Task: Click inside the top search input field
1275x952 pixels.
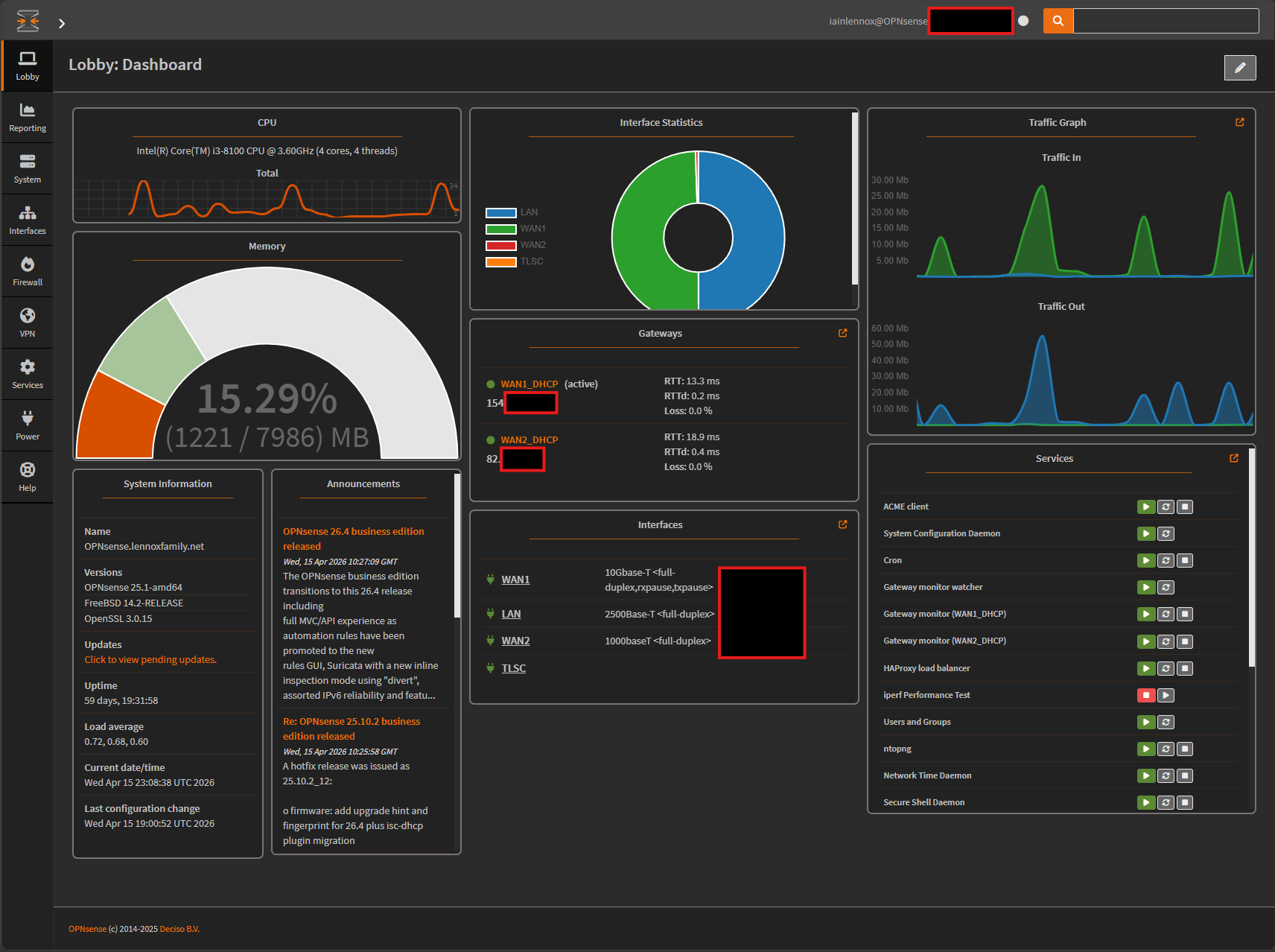Action: click(x=1166, y=21)
